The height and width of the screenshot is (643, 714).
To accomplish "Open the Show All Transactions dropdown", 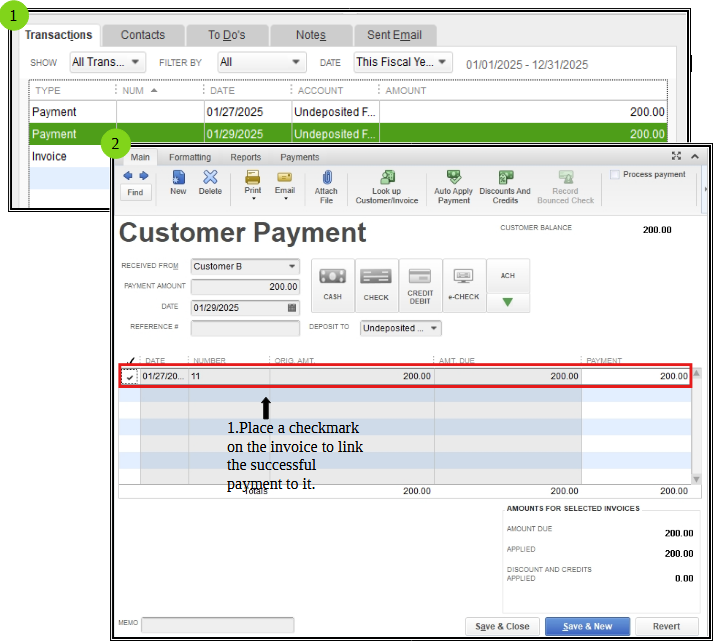I will click(107, 62).
